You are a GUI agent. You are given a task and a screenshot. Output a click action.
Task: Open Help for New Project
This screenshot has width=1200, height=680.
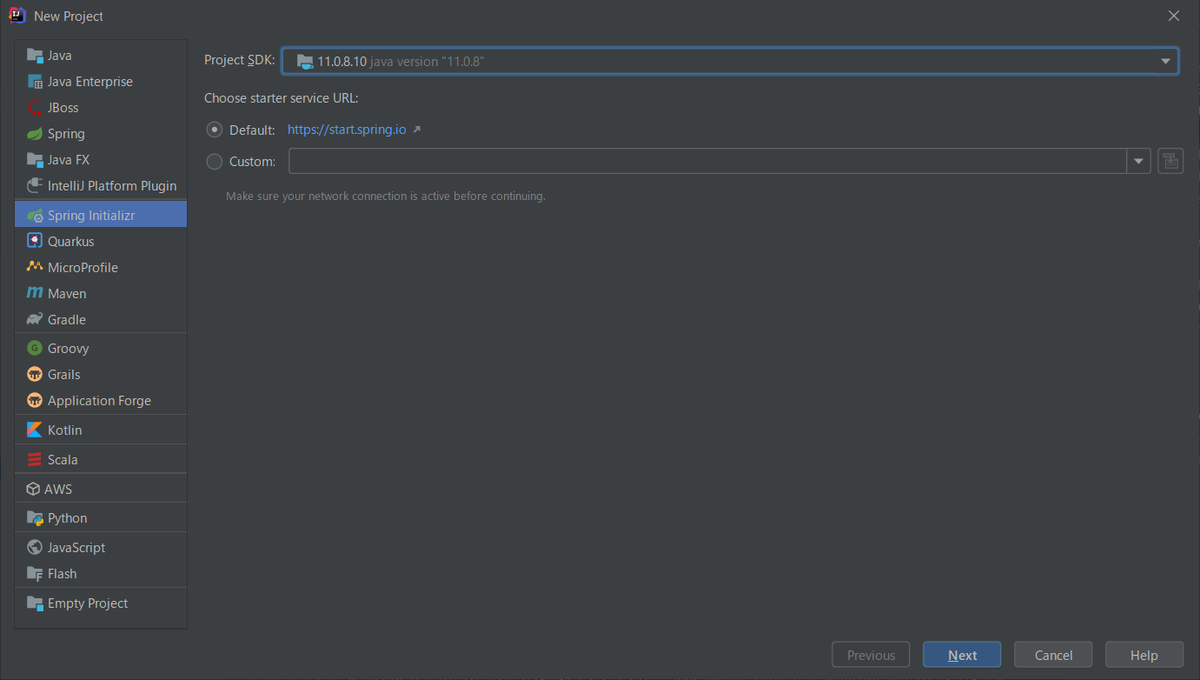pos(1144,655)
